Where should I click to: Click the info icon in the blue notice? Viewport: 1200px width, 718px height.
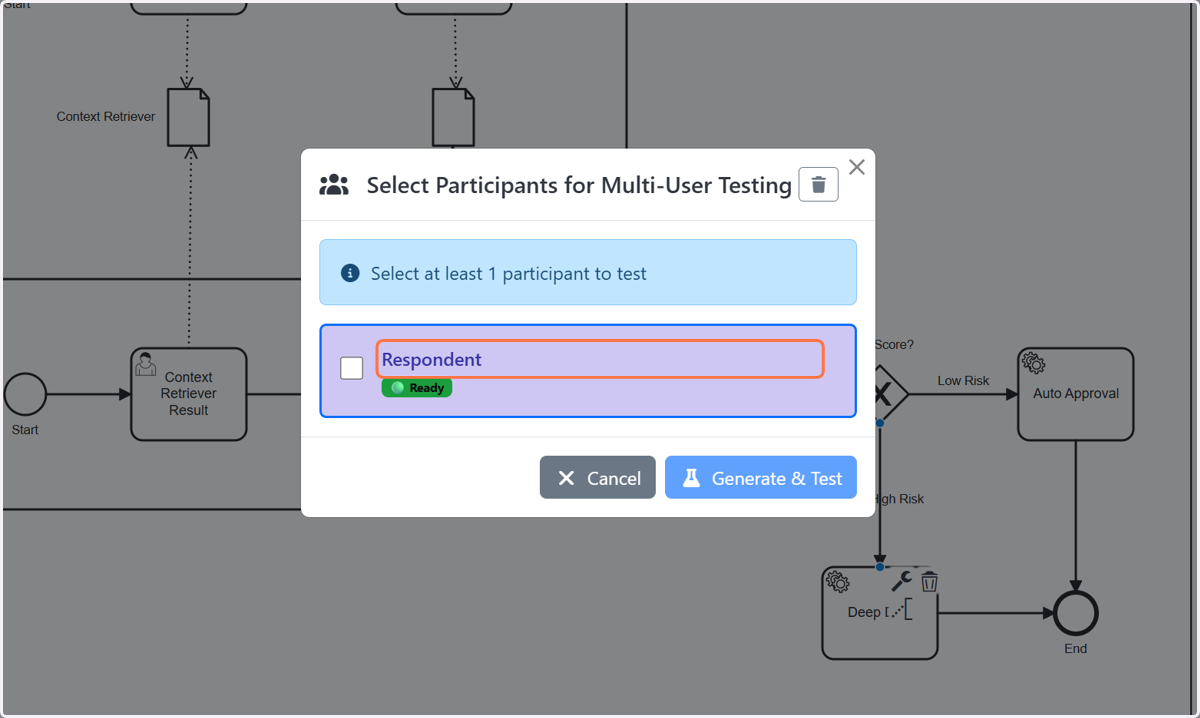[x=350, y=273]
